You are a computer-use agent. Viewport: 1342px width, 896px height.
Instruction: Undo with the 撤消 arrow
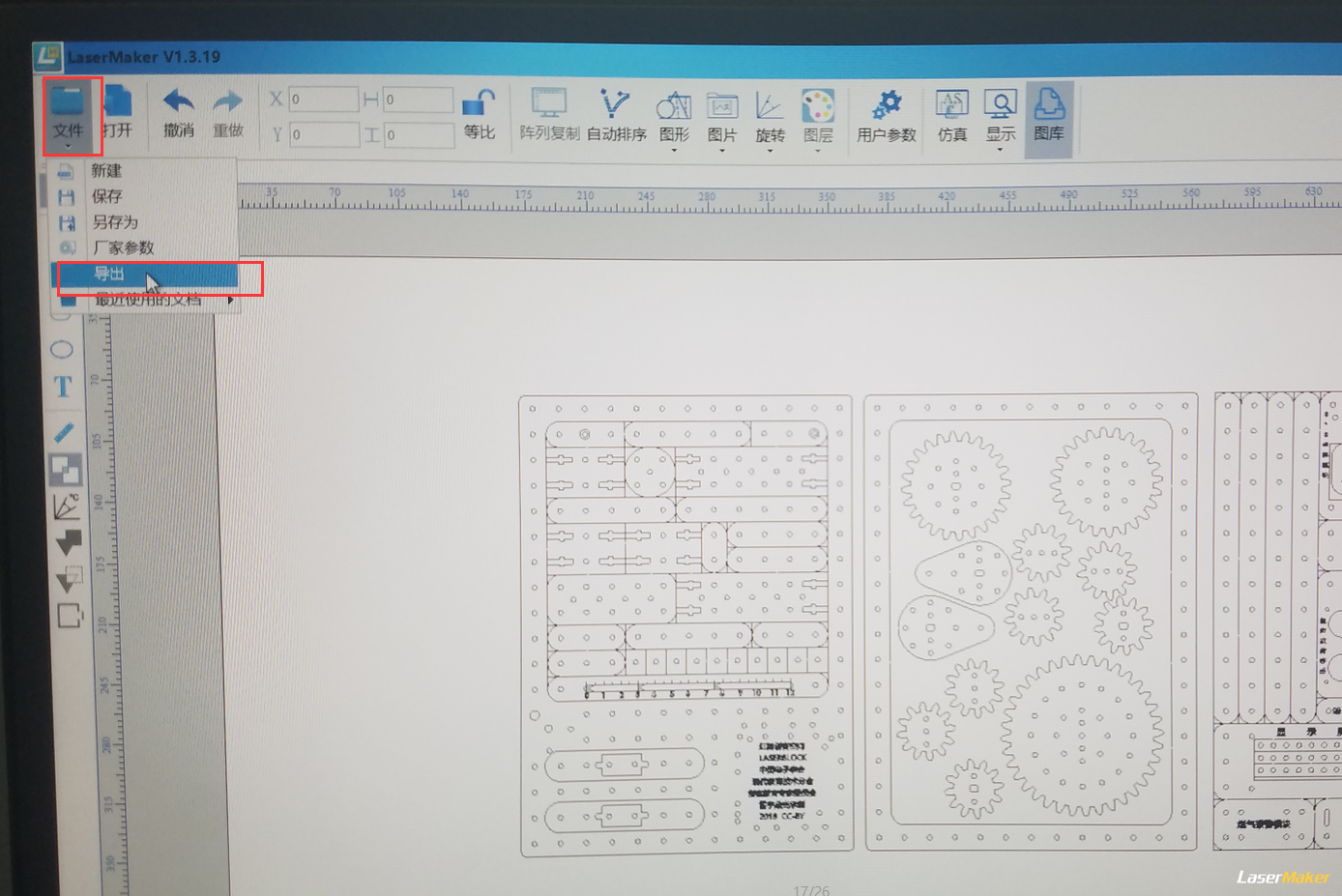tap(178, 113)
